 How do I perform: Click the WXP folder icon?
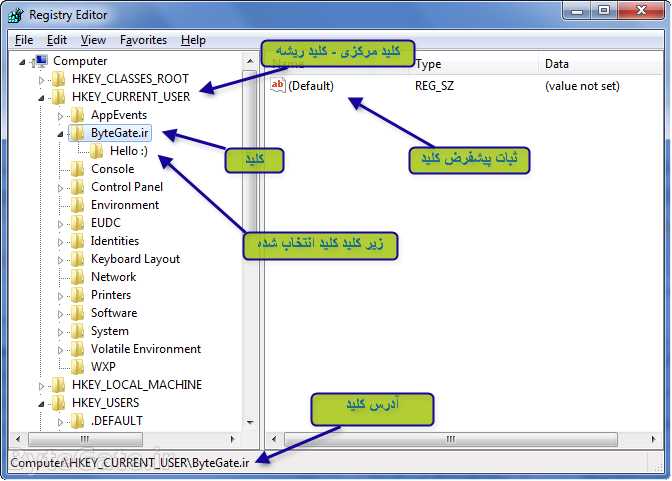point(77,367)
